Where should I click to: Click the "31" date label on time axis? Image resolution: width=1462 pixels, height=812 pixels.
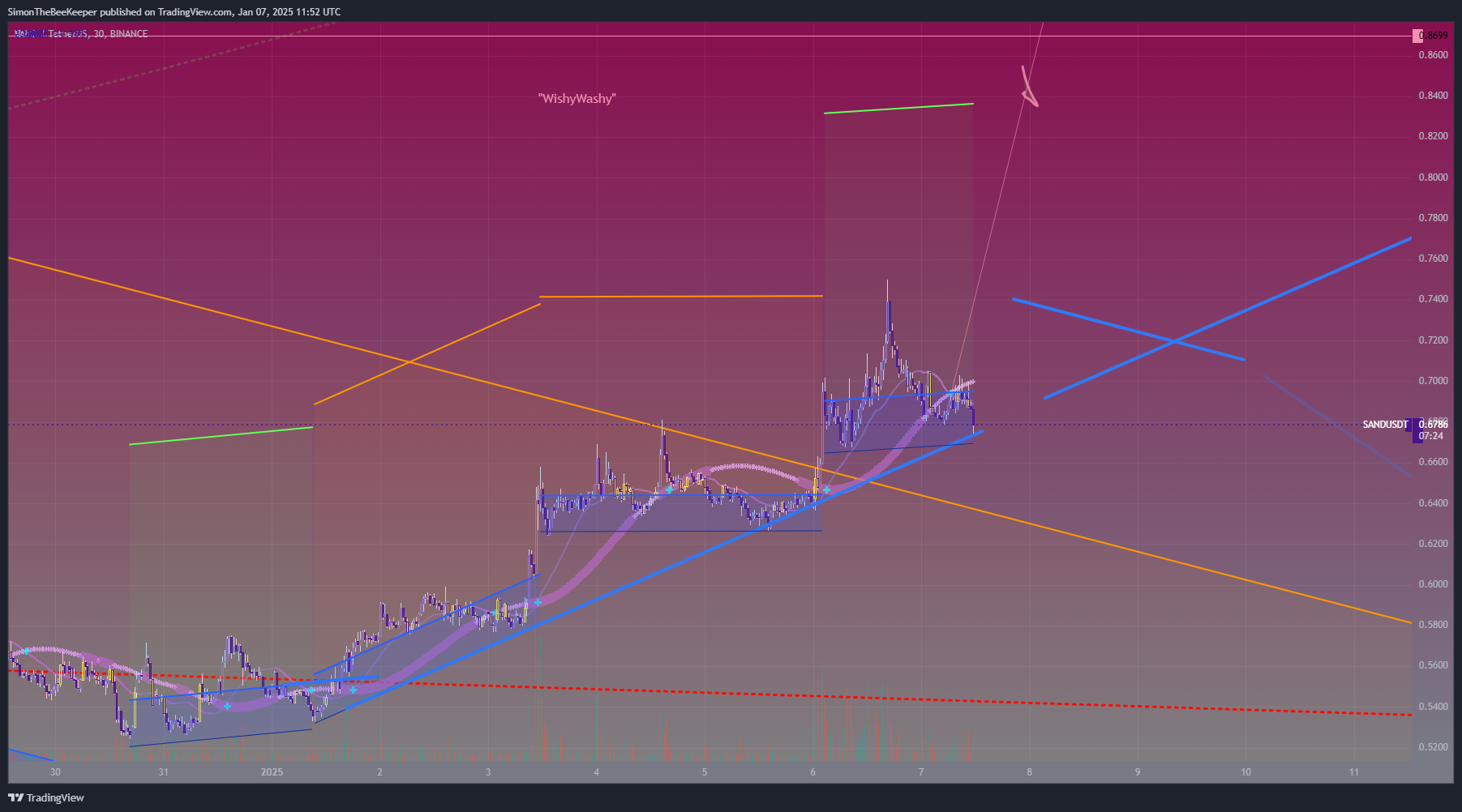coord(163,772)
